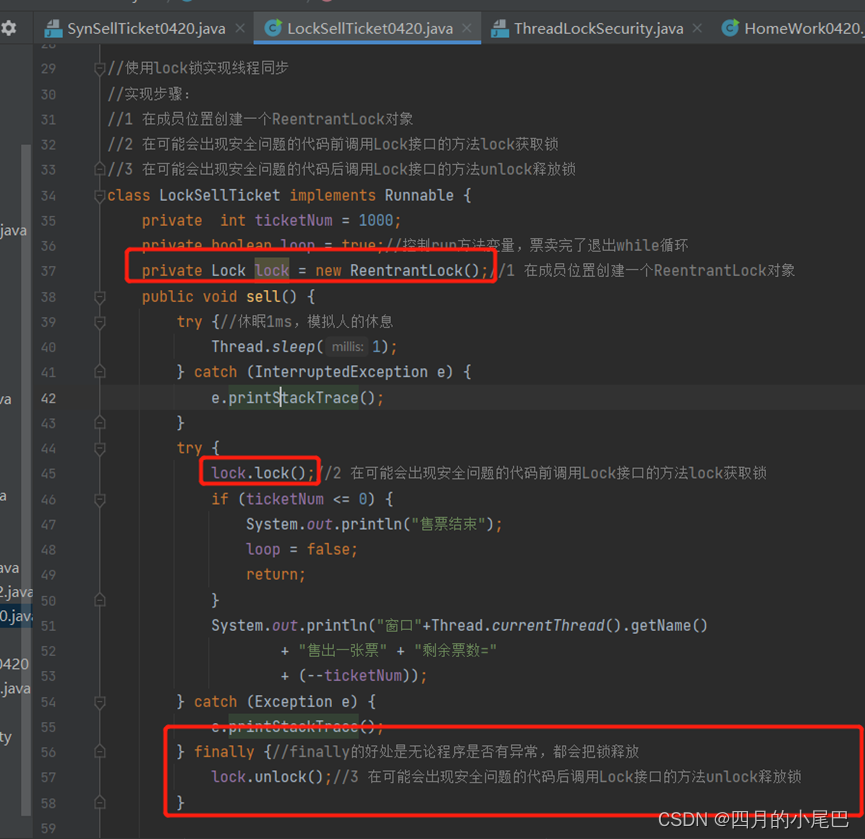
Task: Click the class icon on LockSellTicket0420.java tab
Action: click(272, 29)
